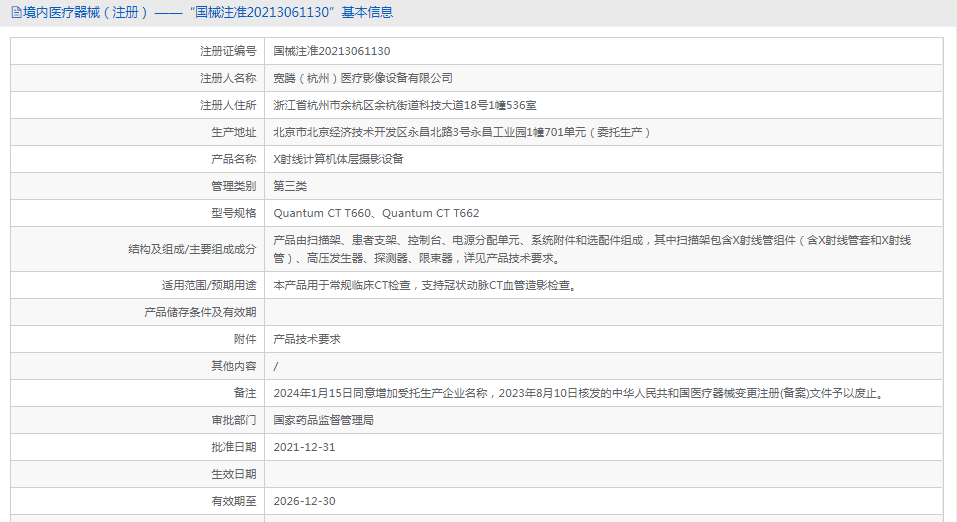Click the 注册证编号 label cell
The height and width of the screenshot is (522, 957).
(x=228, y=51)
